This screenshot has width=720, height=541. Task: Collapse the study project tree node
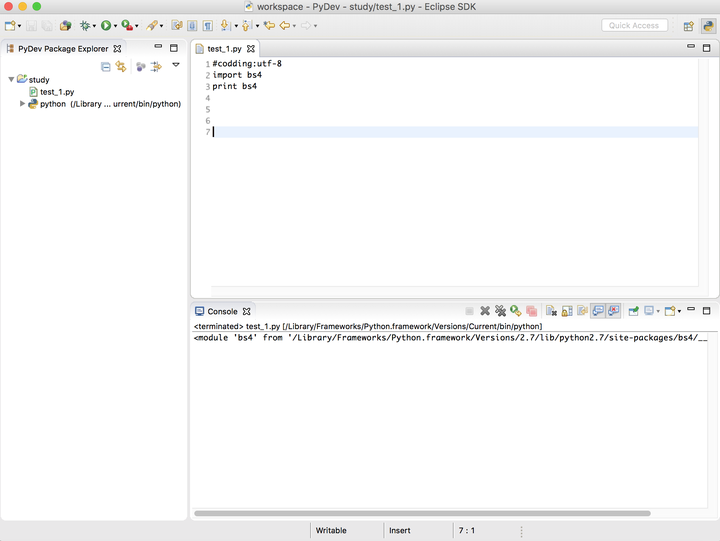coord(11,79)
